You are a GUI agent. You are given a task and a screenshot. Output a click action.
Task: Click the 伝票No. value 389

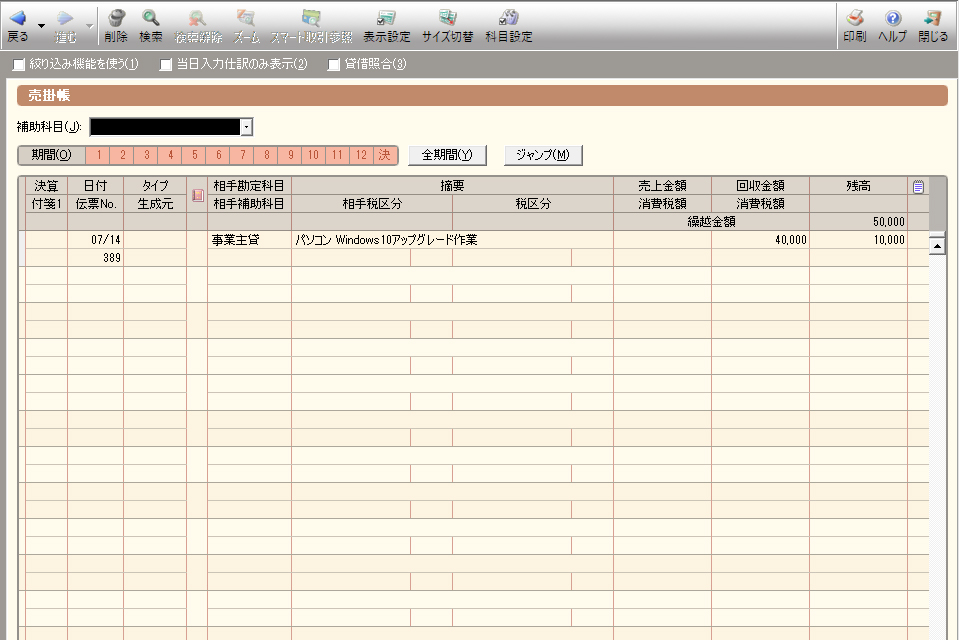96,258
